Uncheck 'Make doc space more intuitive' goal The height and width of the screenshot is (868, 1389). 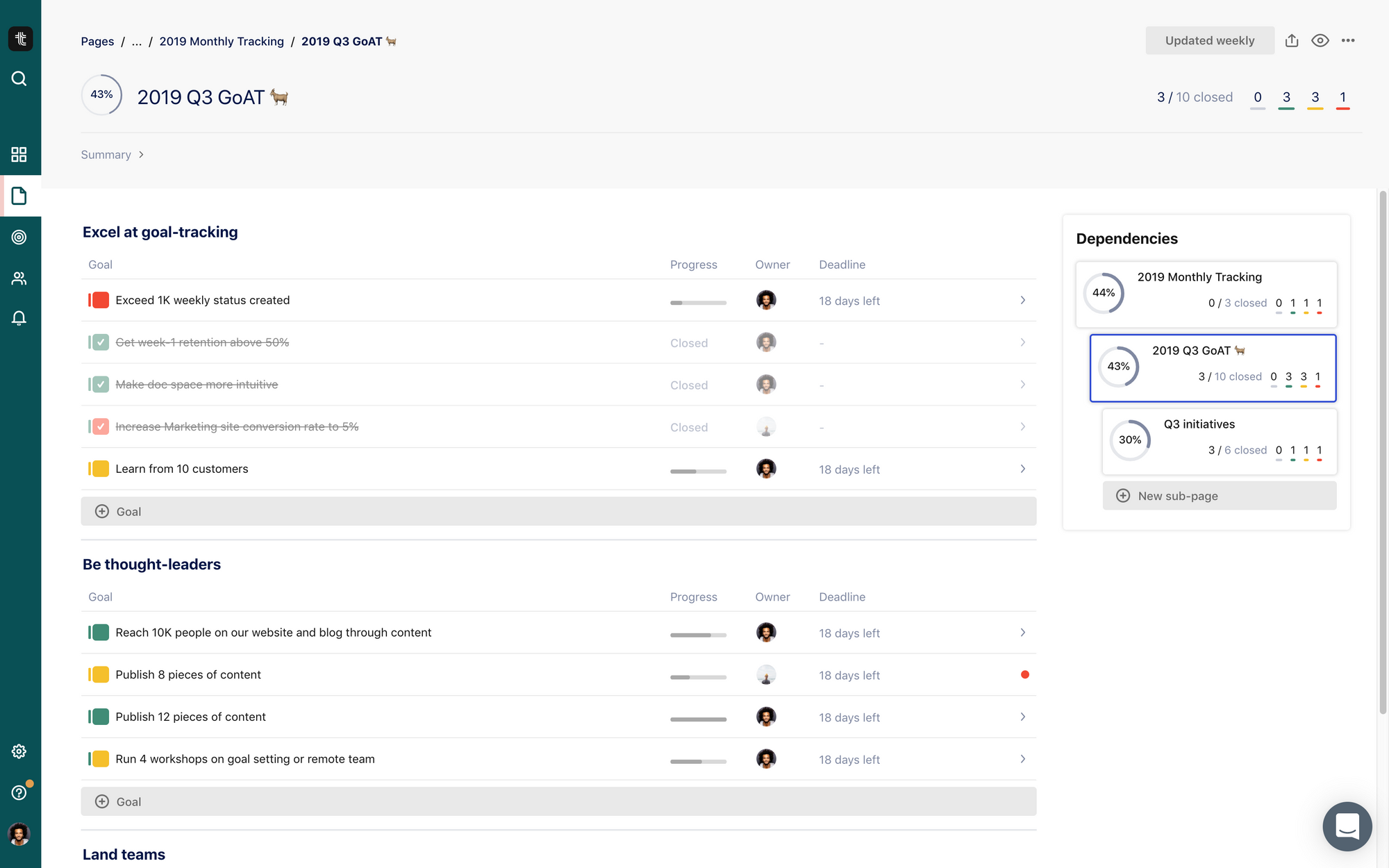pyautogui.click(x=101, y=385)
